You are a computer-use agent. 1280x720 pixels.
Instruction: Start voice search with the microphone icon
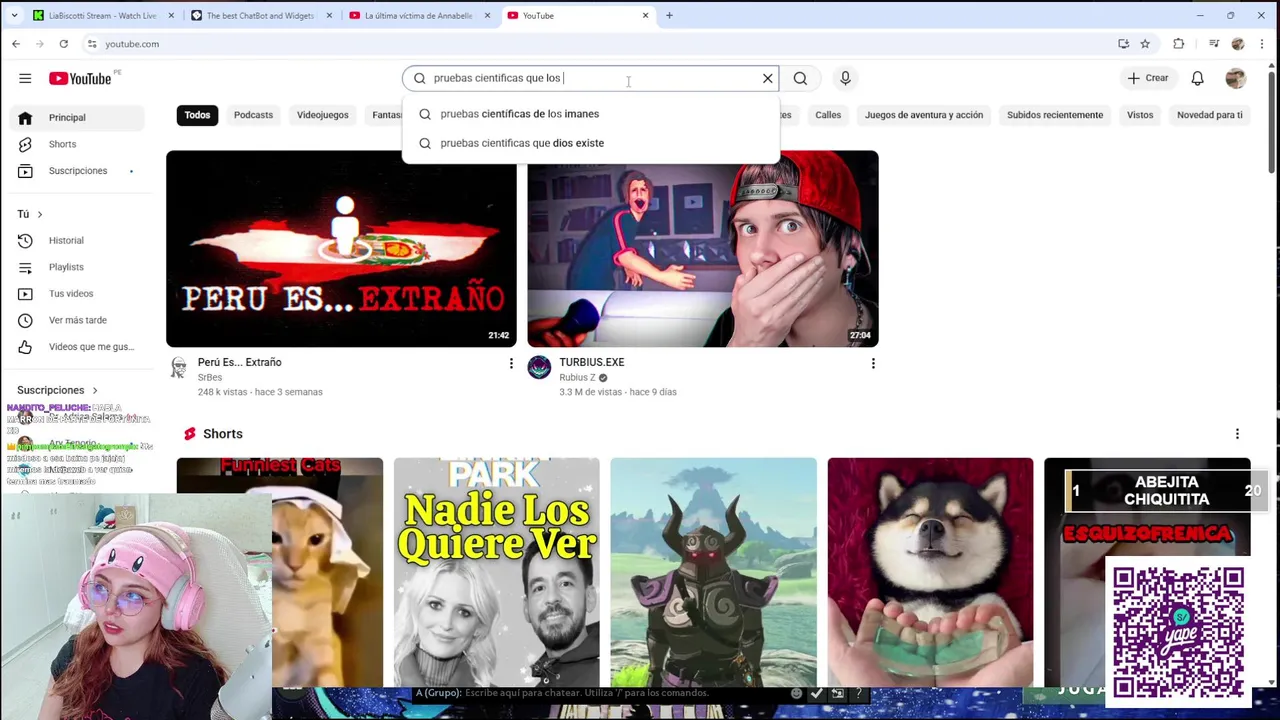(845, 78)
